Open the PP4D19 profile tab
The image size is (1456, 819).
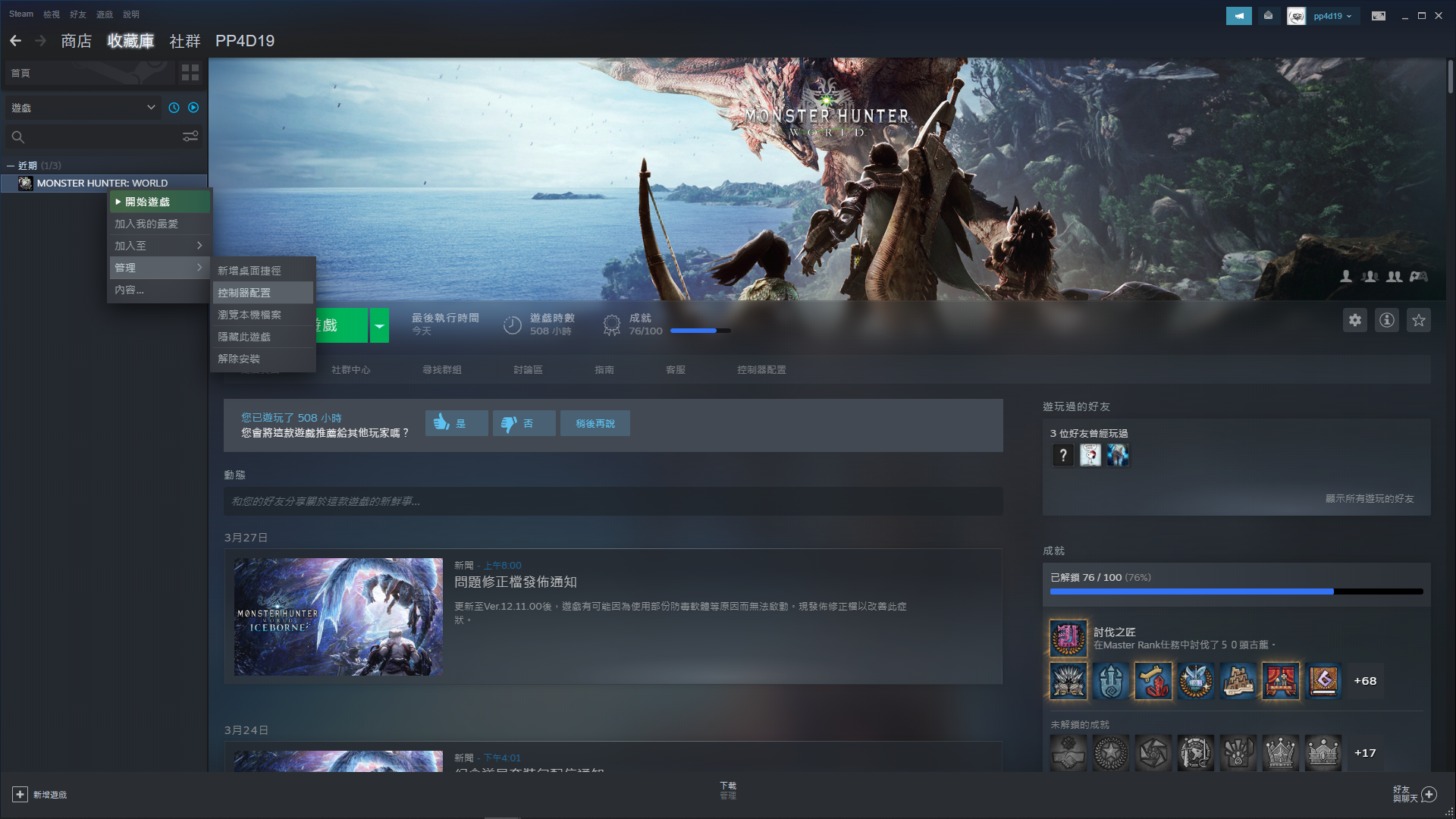245,41
